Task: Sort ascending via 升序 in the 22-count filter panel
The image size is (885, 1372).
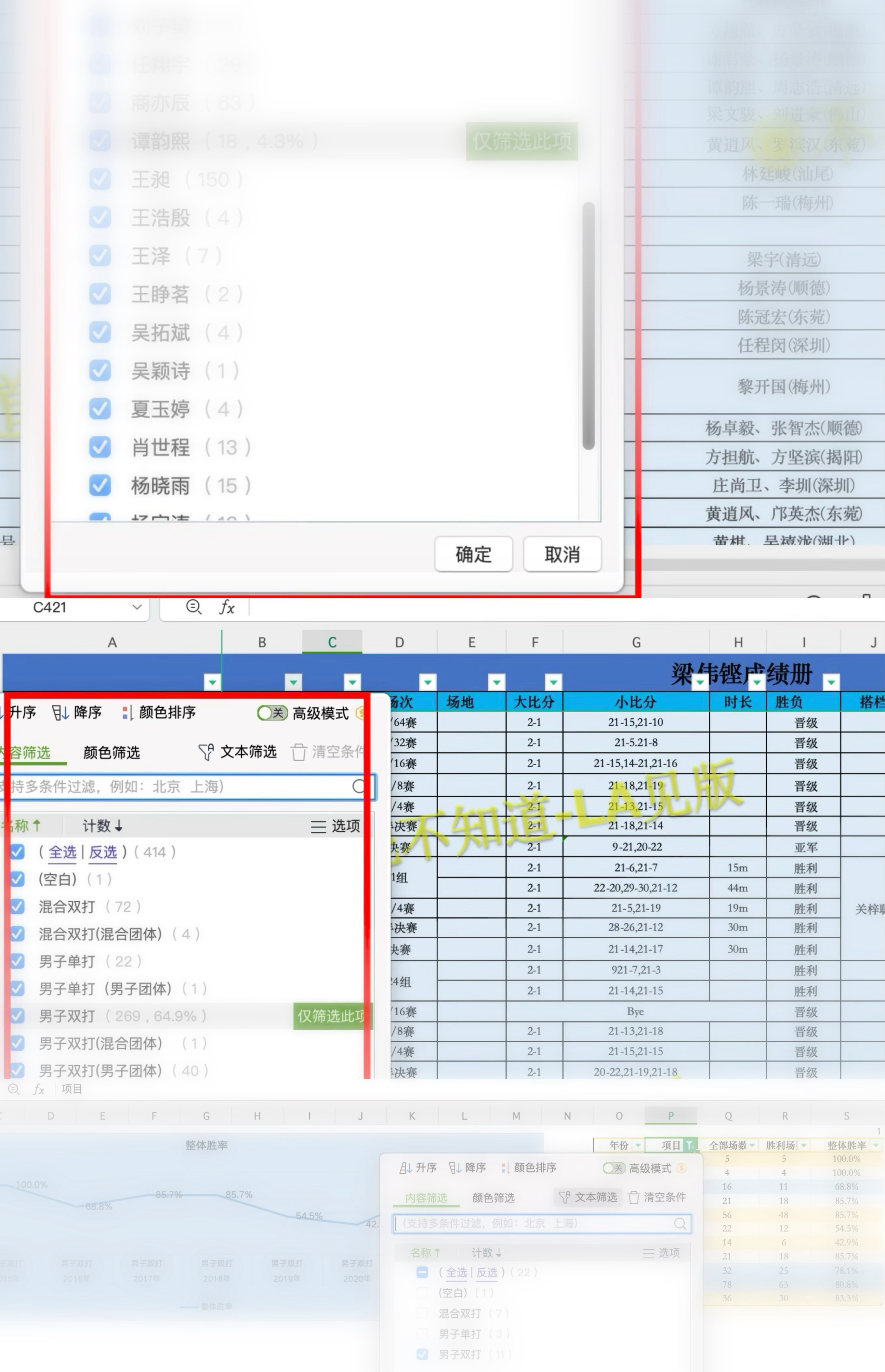Action: (418, 1168)
